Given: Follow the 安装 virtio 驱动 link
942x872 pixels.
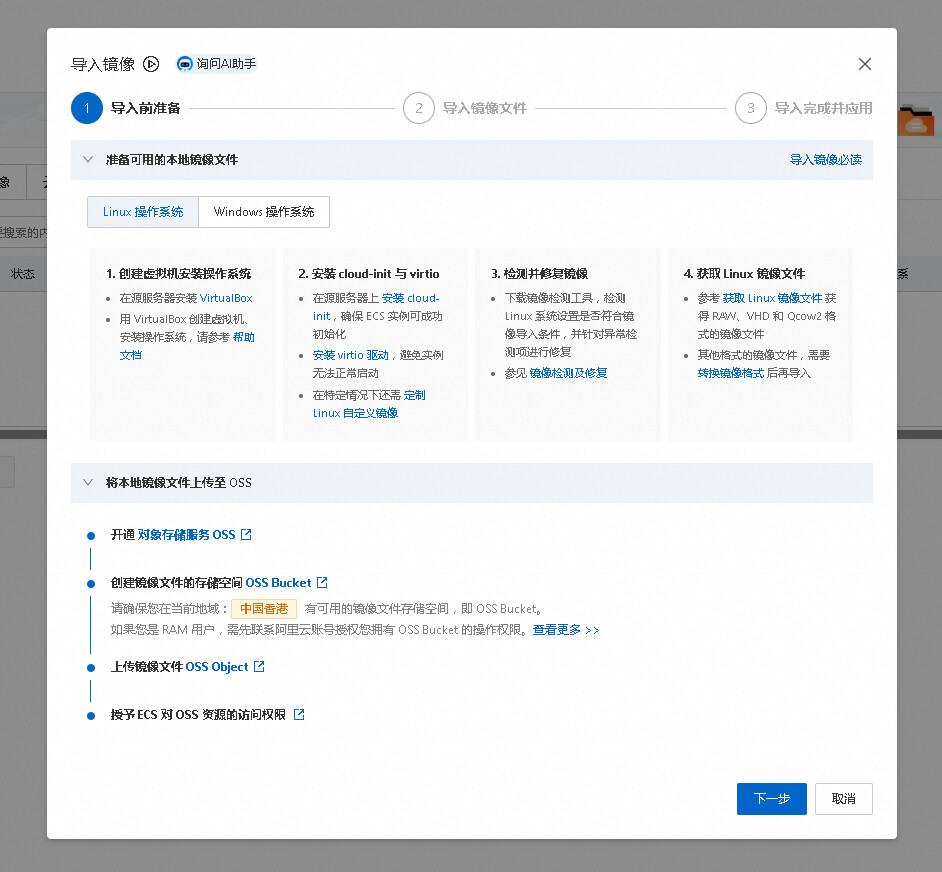Looking at the screenshot, I should point(350,355).
